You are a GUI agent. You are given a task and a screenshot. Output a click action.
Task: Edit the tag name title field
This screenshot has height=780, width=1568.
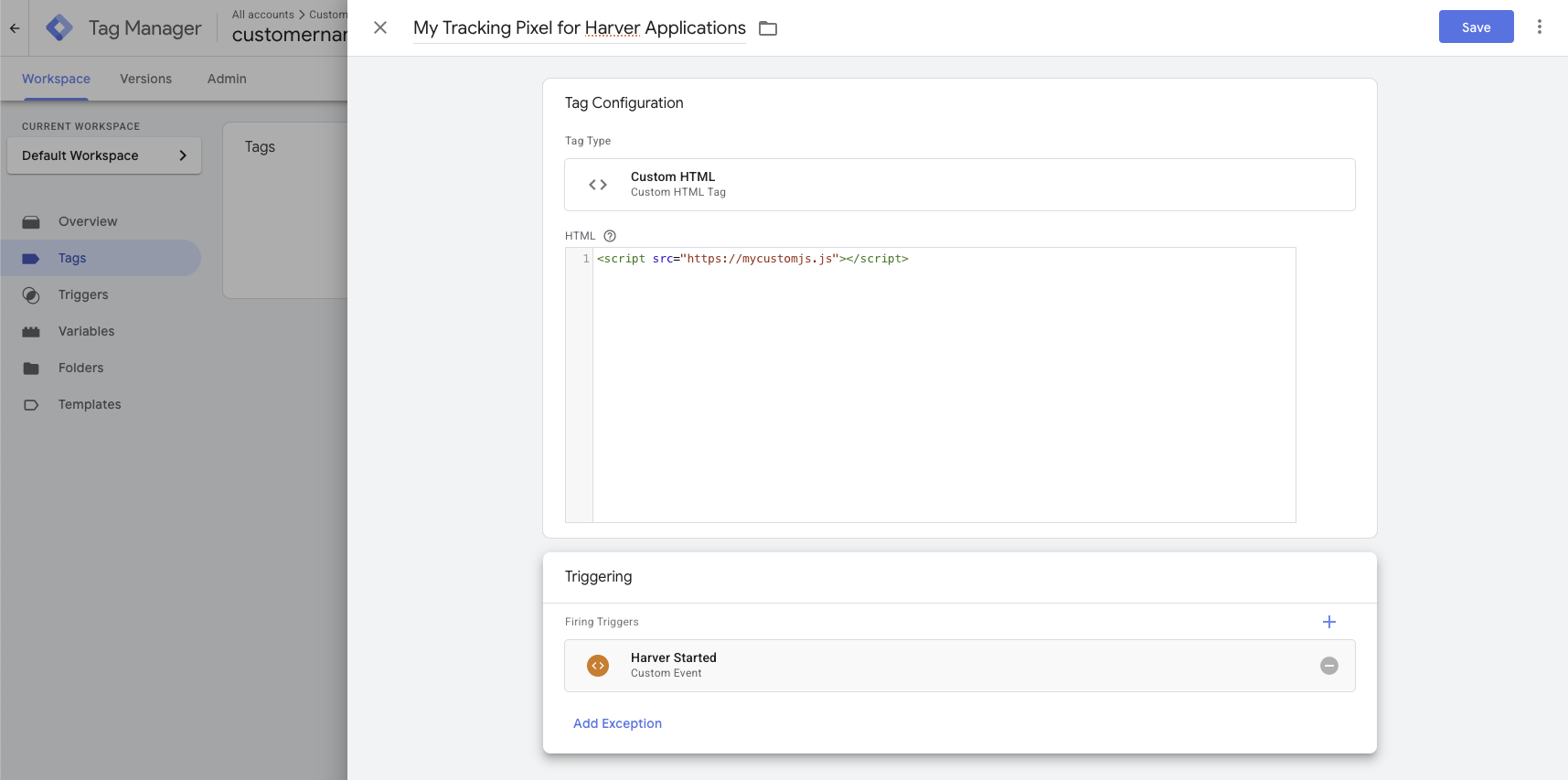[579, 28]
